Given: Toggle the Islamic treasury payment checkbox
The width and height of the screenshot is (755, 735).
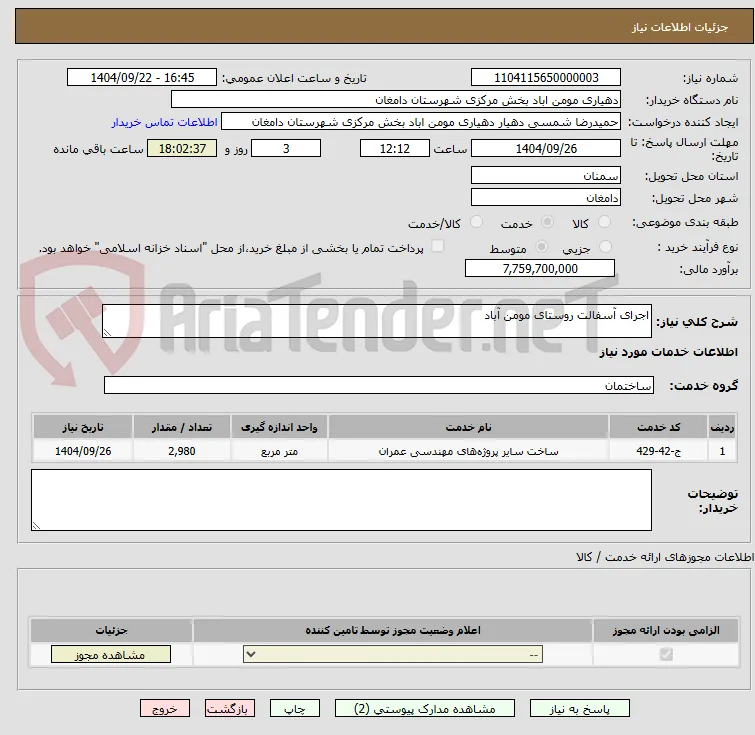Looking at the screenshot, I should pos(437,246).
